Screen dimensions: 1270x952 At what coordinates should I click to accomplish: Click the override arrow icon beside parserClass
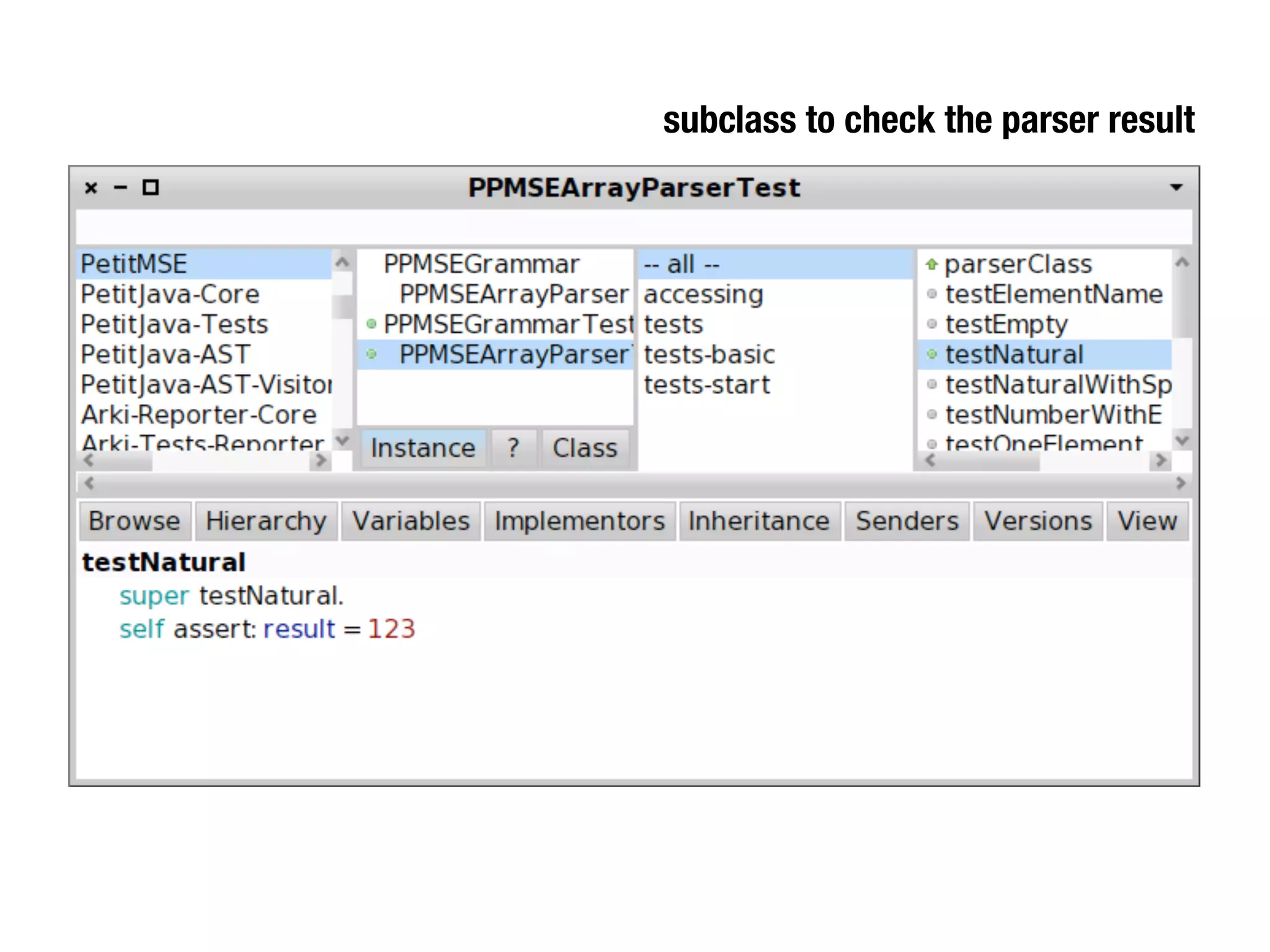931,265
